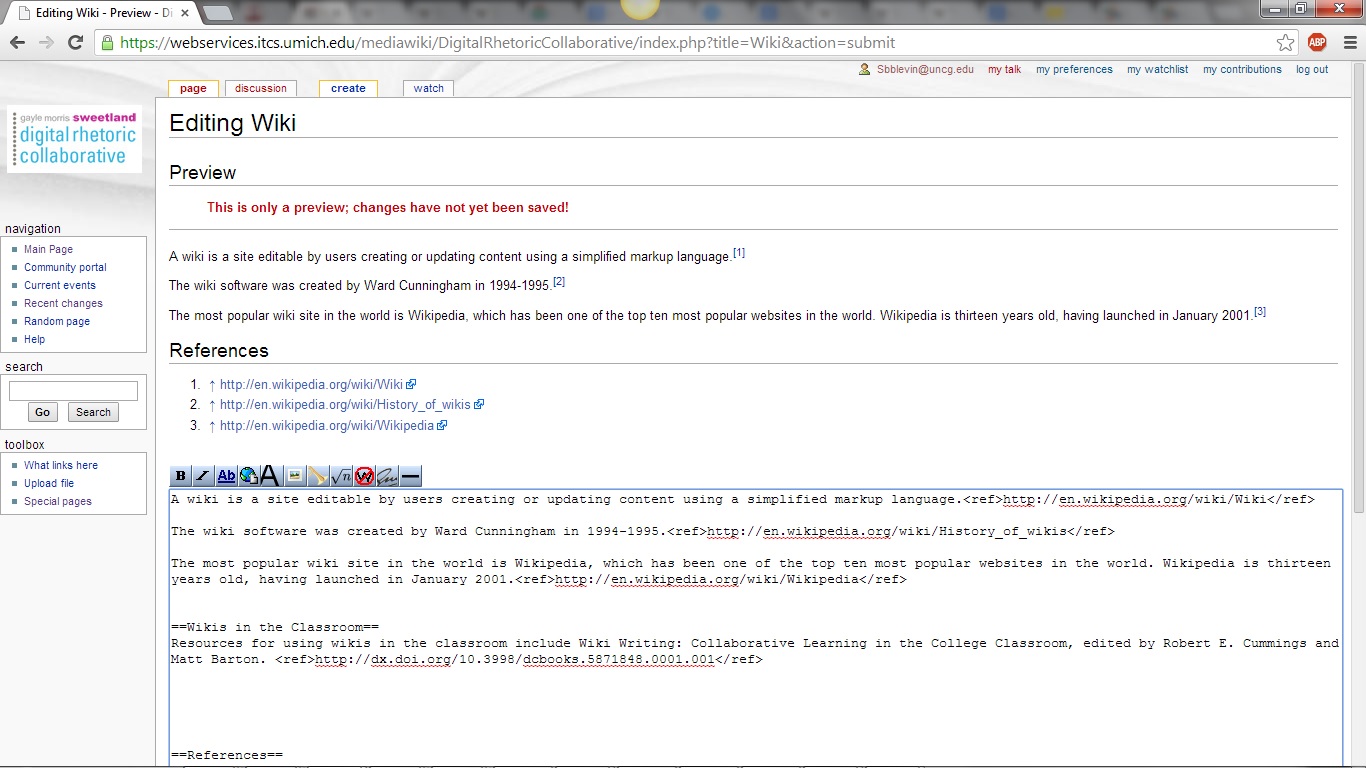Insert media file link trumpet icon
The image size is (1366, 768).
pos(318,476)
